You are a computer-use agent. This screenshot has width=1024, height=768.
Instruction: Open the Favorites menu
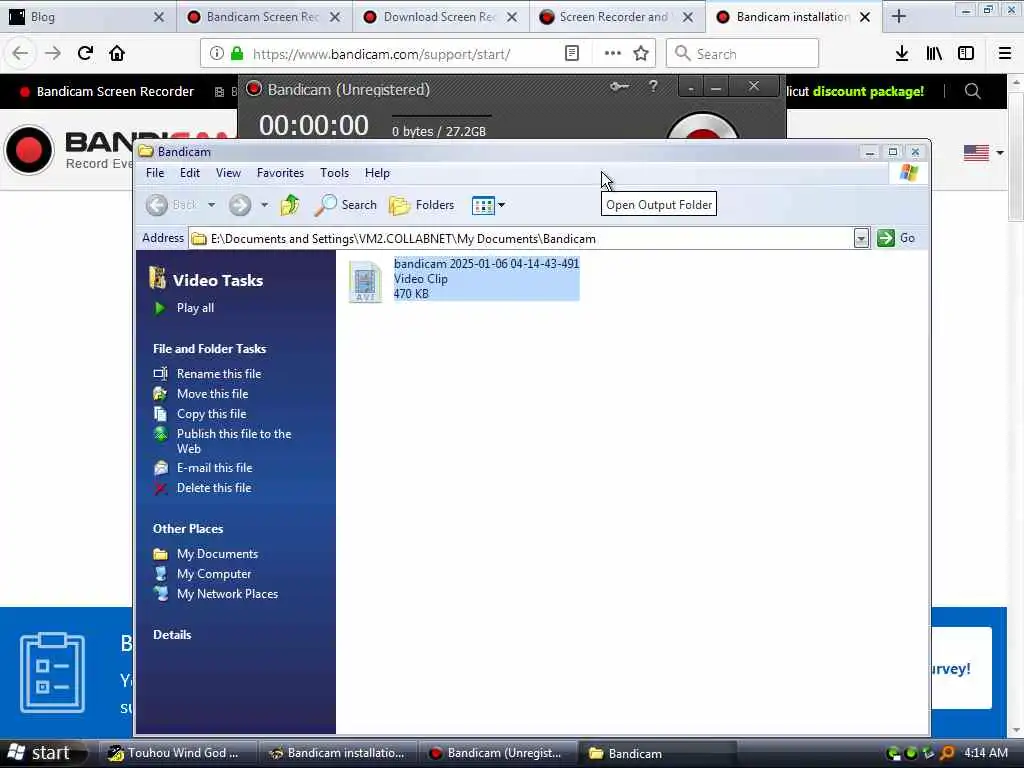280,173
